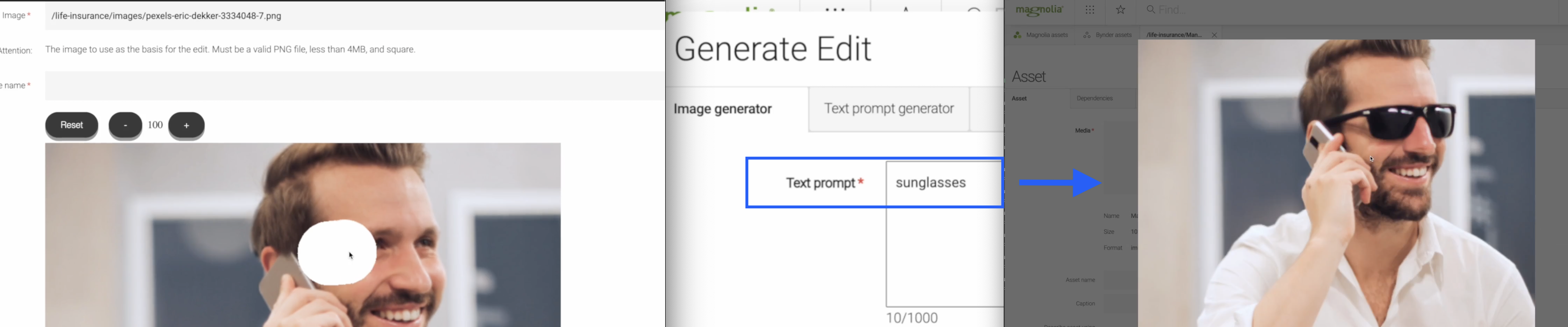Image resolution: width=1568 pixels, height=327 pixels.
Task: Close the /life-insurance/Man... tab
Action: click(1214, 35)
